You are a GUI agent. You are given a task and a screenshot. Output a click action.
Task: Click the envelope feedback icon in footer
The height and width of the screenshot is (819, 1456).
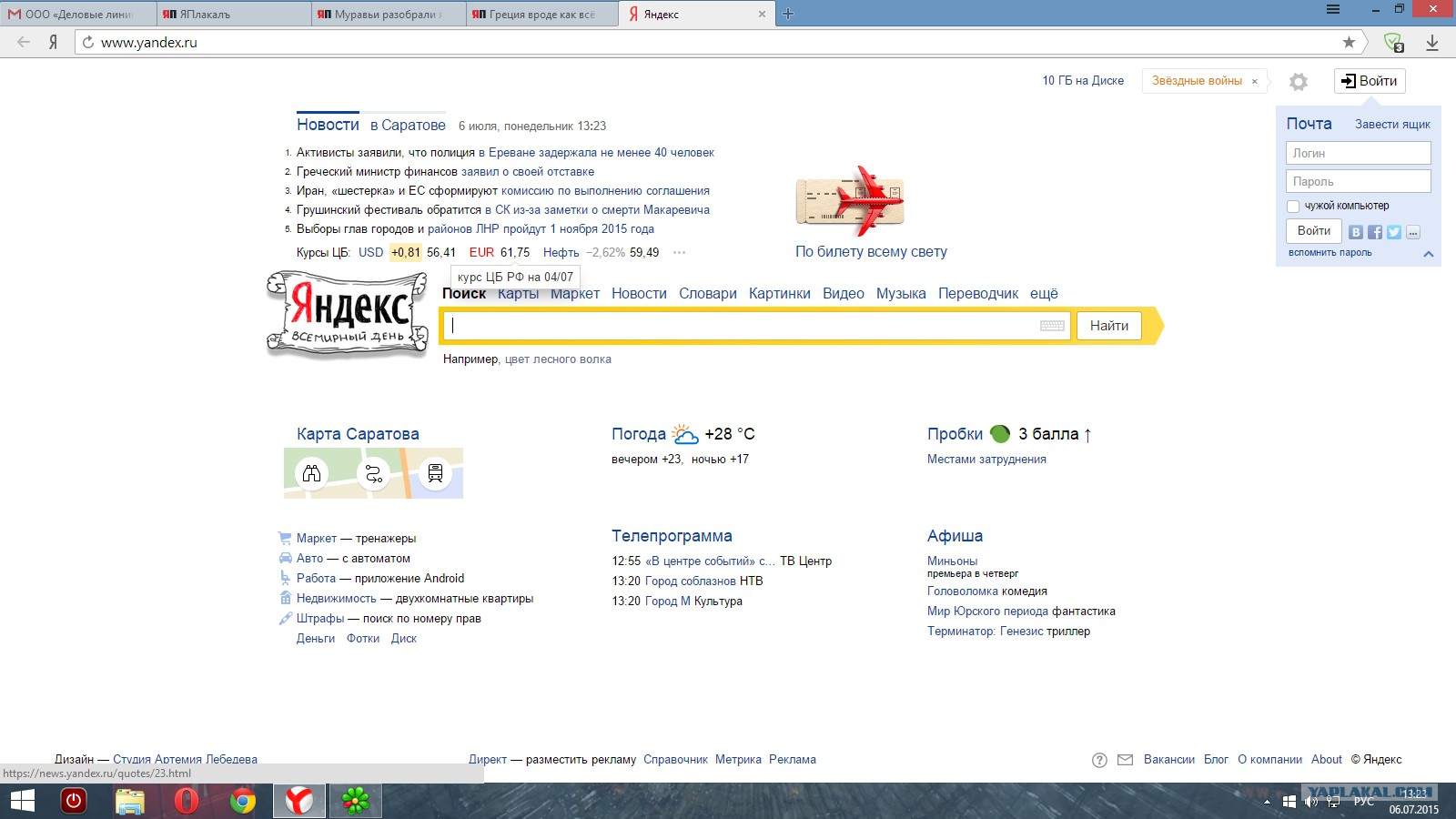coord(1126,760)
